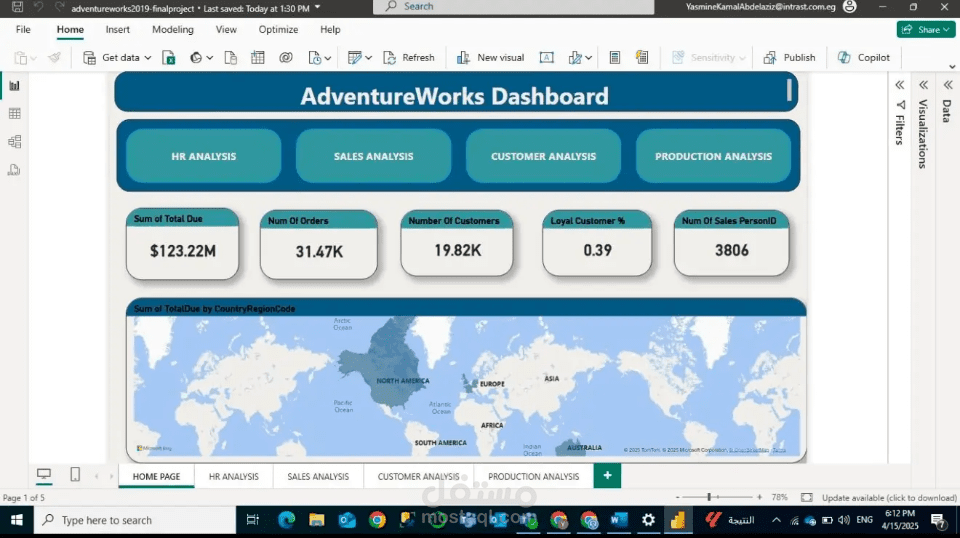
Task: Open the OneLake data hub icon
Action: click(x=196, y=58)
